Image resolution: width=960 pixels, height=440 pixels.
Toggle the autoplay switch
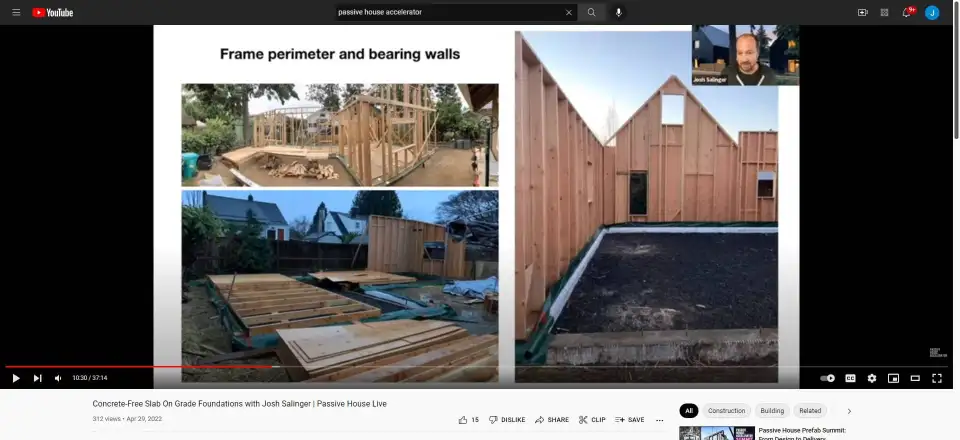[x=827, y=378]
